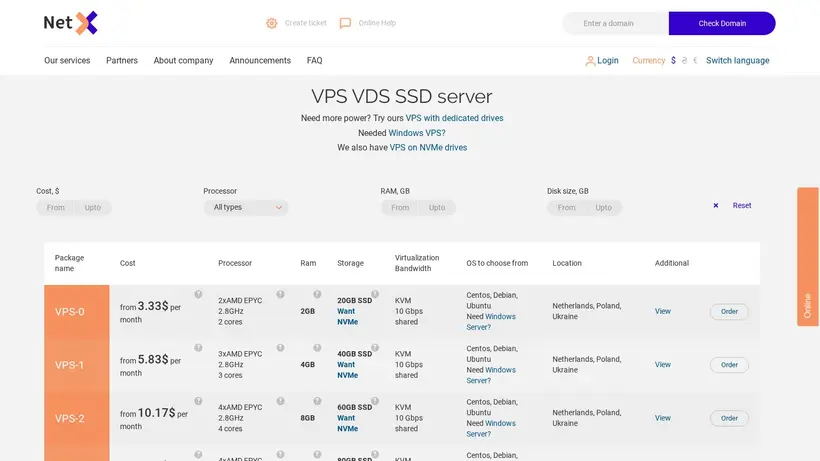Click the Login user icon
This screenshot has height=461, width=820.
click(590, 61)
